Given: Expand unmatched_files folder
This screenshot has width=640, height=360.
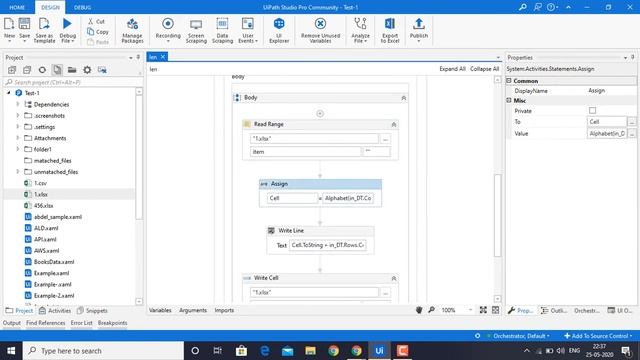Looking at the screenshot, I should [x=18, y=171].
